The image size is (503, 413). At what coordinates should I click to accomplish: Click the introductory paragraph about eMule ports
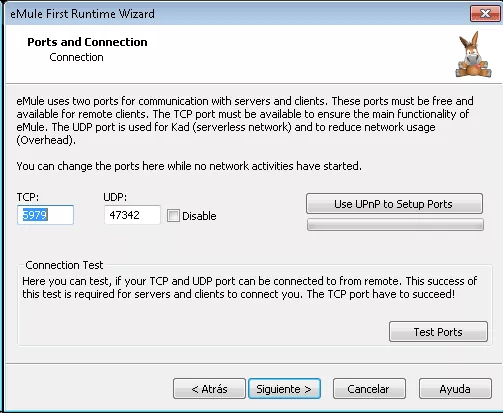(x=245, y=120)
